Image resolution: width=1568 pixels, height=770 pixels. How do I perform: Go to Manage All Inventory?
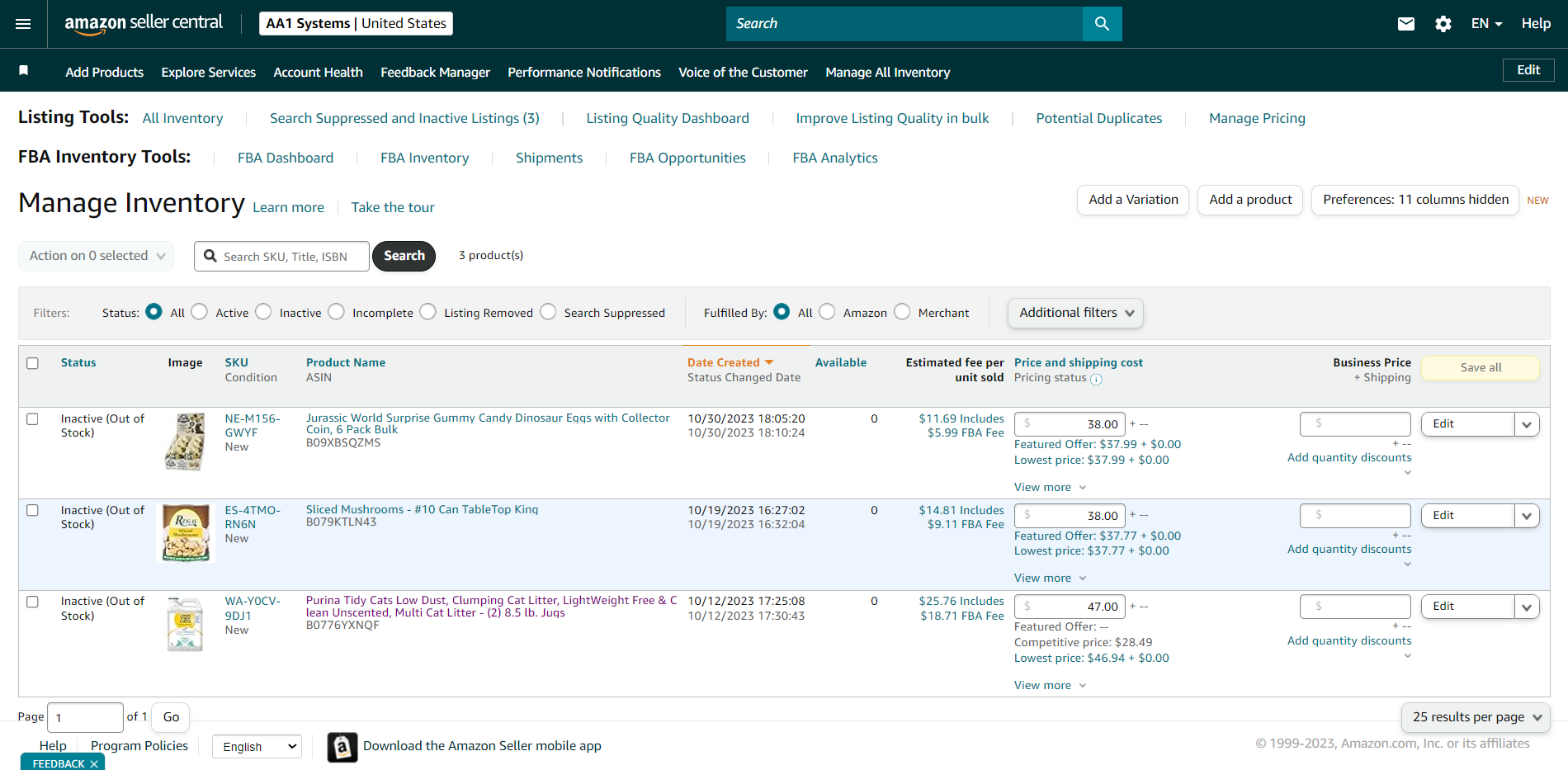tap(888, 73)
